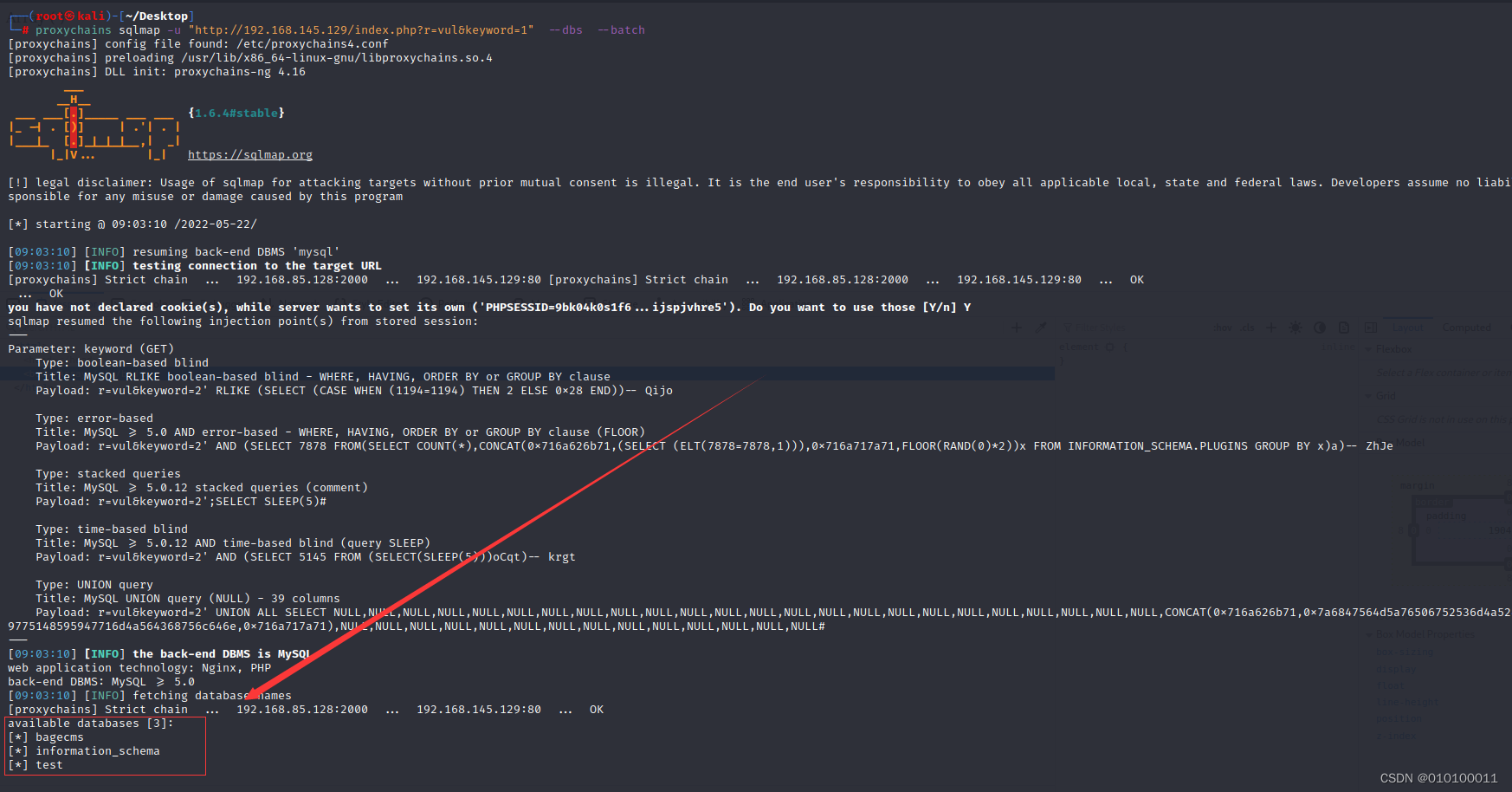Click the PHPSESSID cookie prompt line
1512x792 pixels.
pos(489,308)
